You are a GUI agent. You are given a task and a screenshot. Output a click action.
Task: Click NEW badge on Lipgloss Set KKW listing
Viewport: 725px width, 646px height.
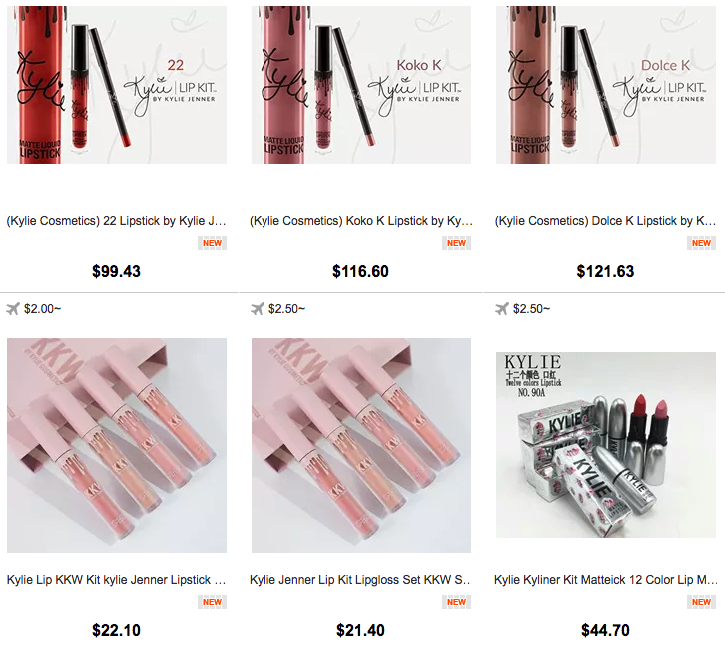click(x=456, y=602)
